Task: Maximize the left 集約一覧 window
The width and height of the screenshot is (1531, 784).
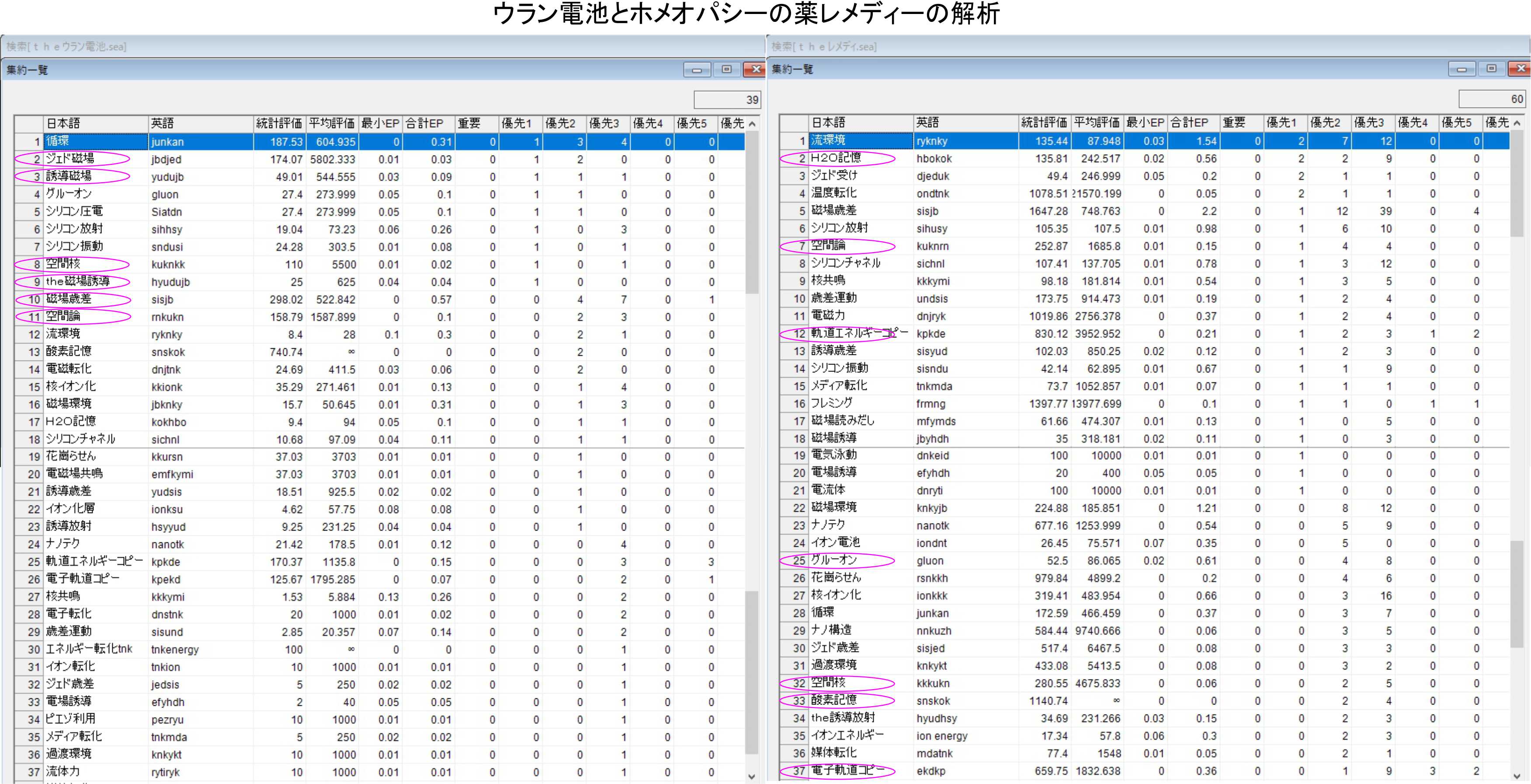Action: 726,70
